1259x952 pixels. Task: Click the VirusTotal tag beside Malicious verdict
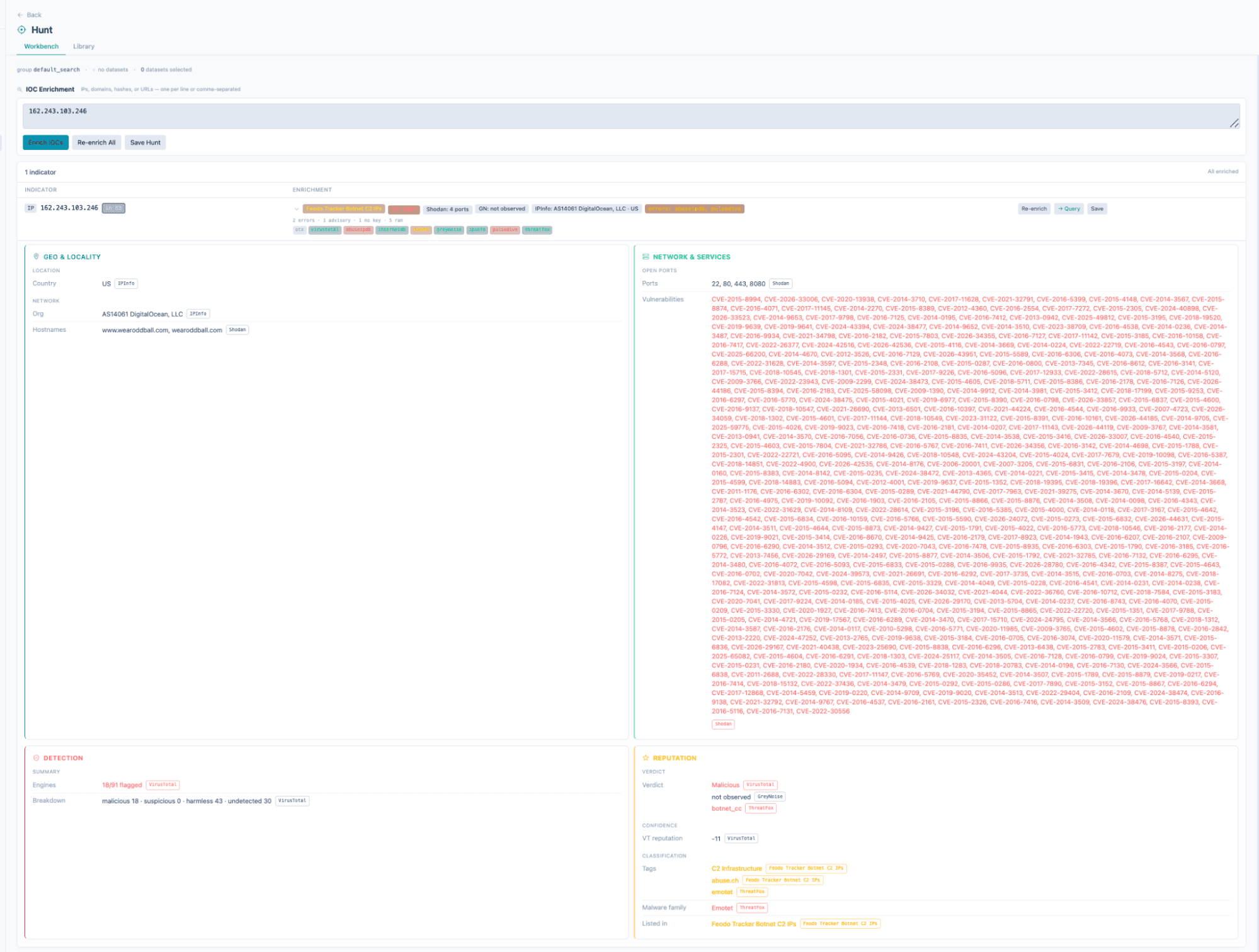pyautogui.click(x=760, y=785)
